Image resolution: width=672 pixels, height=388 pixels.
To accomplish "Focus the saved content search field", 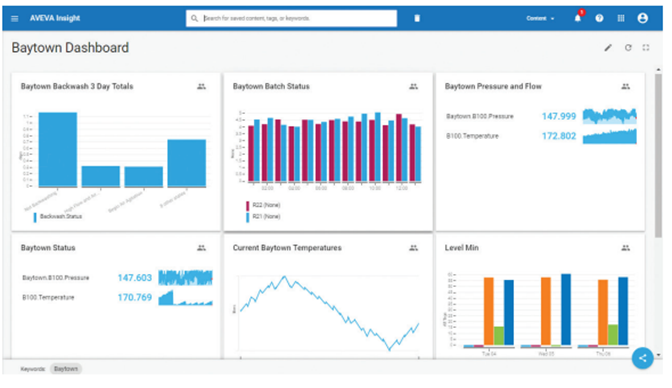I will pyautogui.click(x=291, y=18).
